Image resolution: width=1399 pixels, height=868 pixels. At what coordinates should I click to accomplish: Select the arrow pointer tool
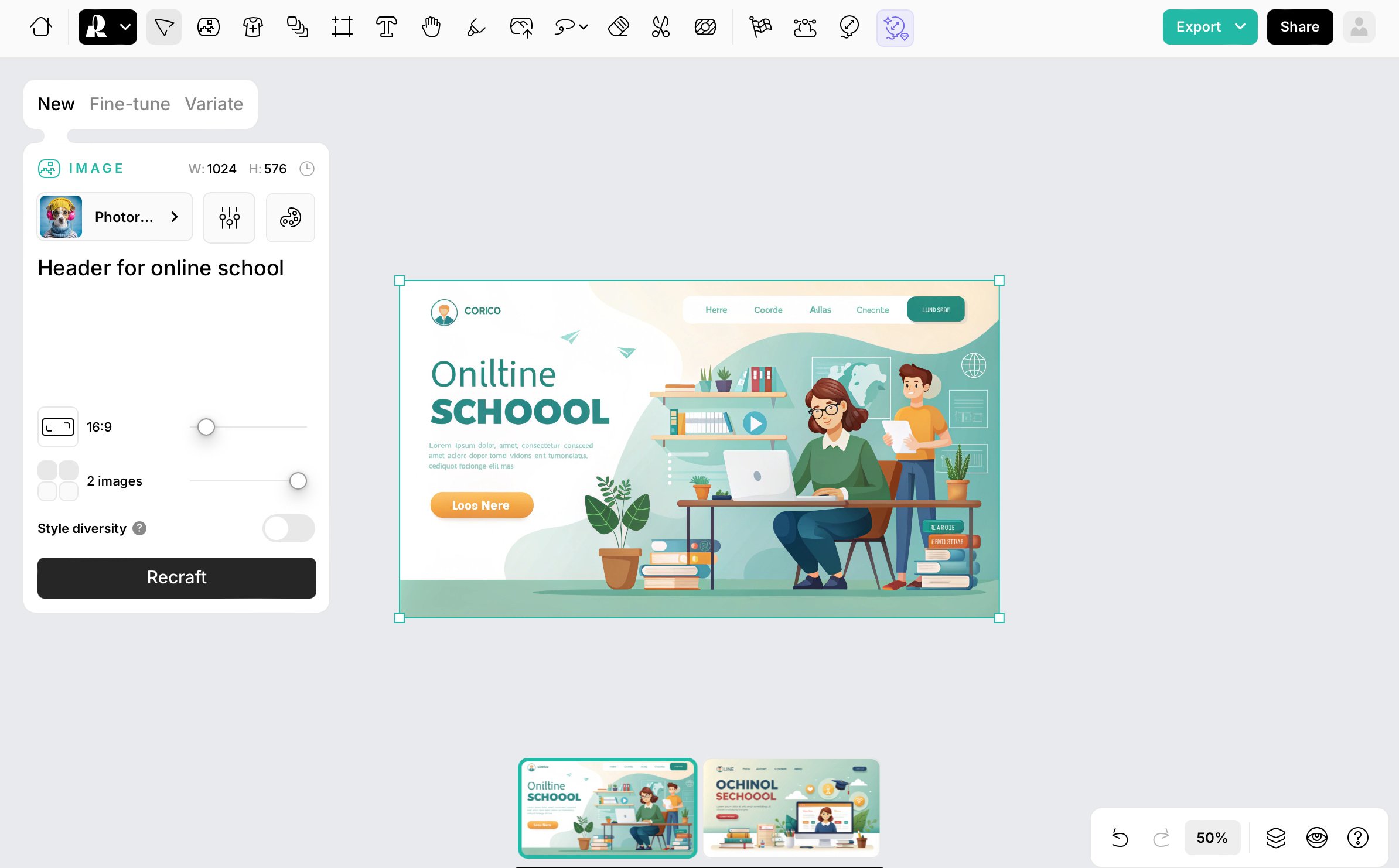pyautogui.click(x=164, y=27)
